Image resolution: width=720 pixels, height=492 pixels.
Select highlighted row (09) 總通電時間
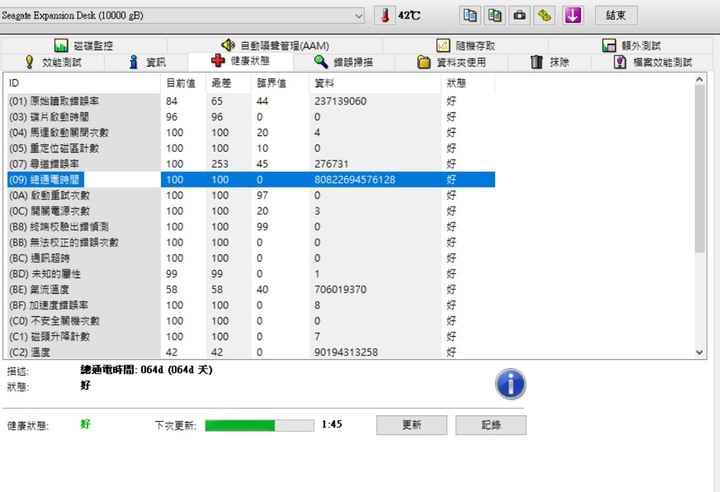point(251,179)
